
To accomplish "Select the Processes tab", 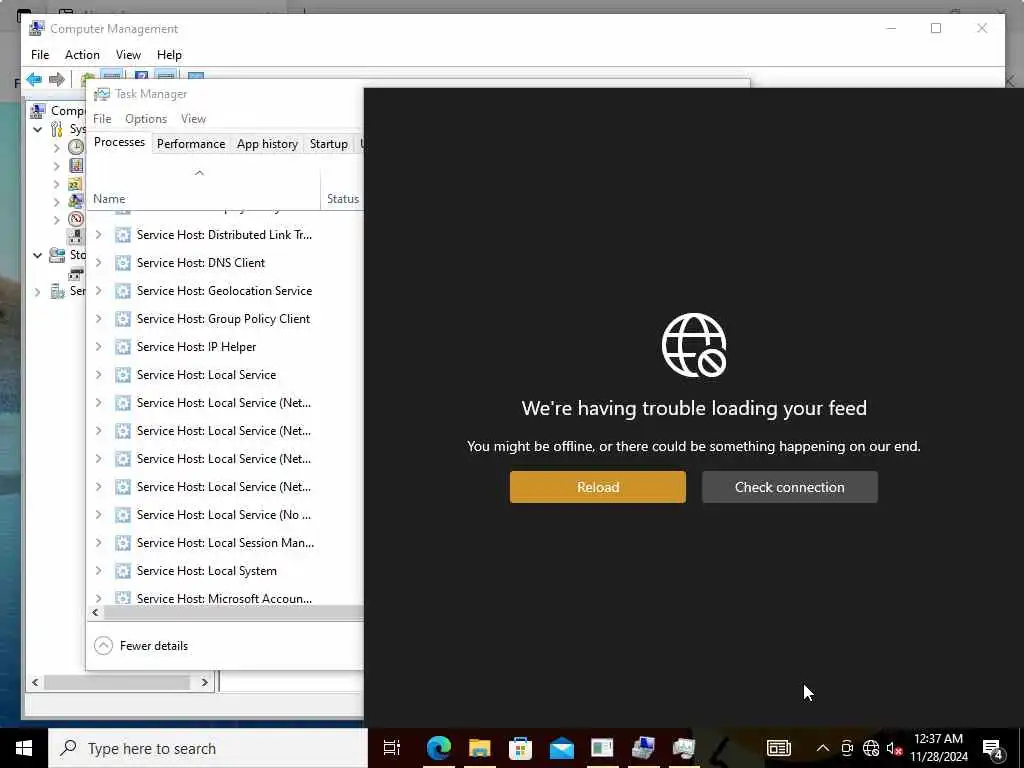I will tap(120, 142).
